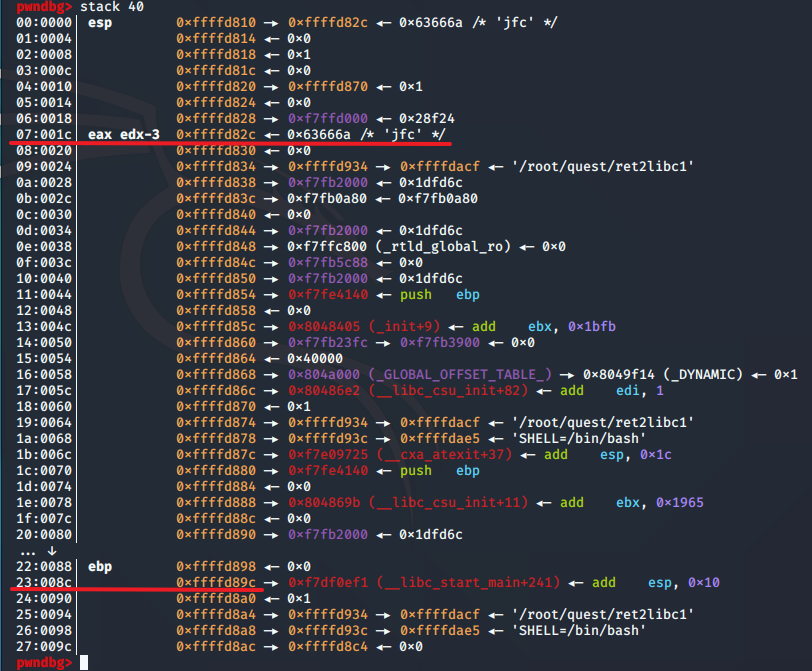Click the 'SHELL=/bin/bash' string on row 1a
Screen dimensions: 812x671
coord(578,439)
